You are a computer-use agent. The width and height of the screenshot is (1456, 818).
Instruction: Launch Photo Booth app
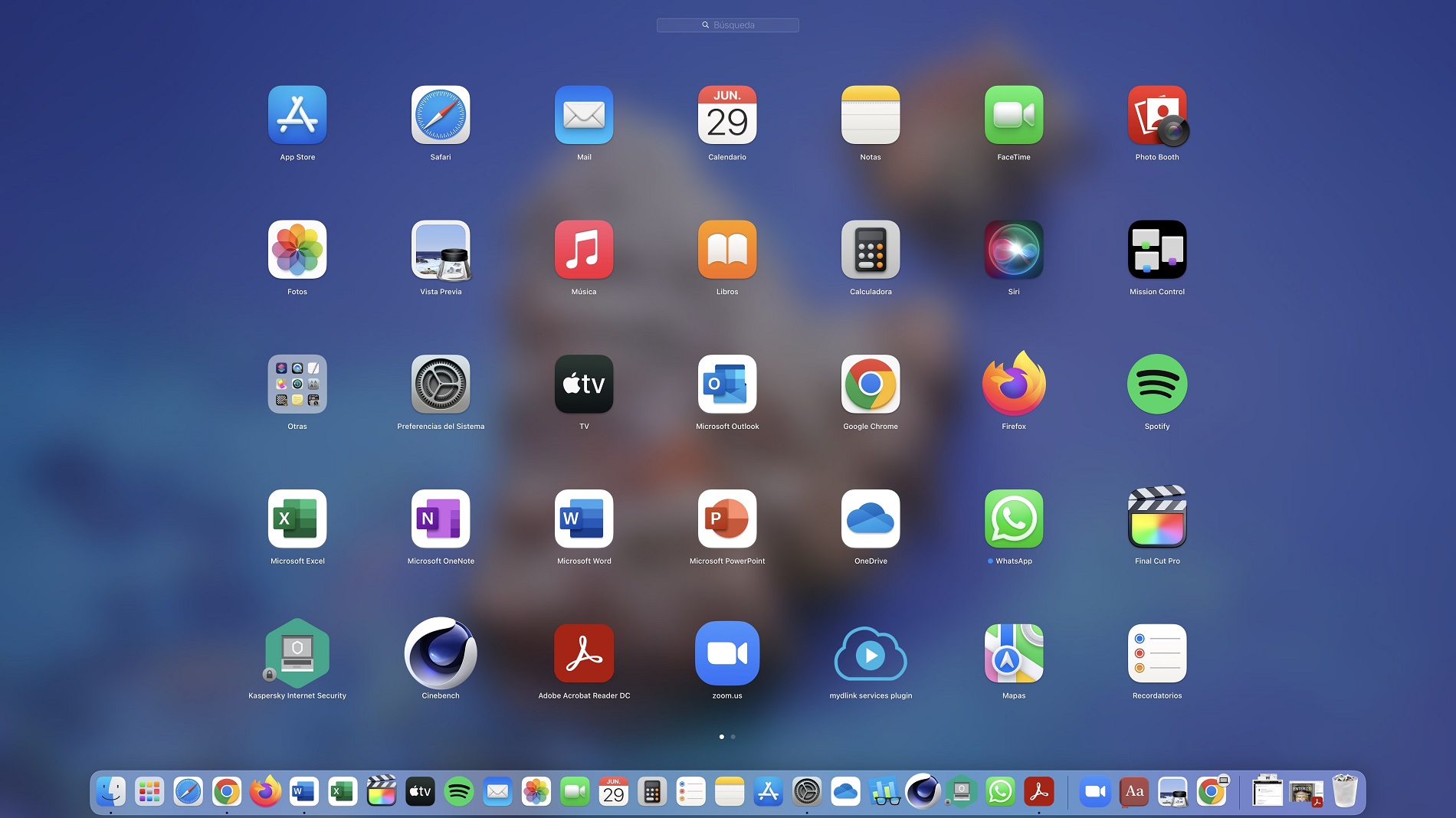(1157, 115)
